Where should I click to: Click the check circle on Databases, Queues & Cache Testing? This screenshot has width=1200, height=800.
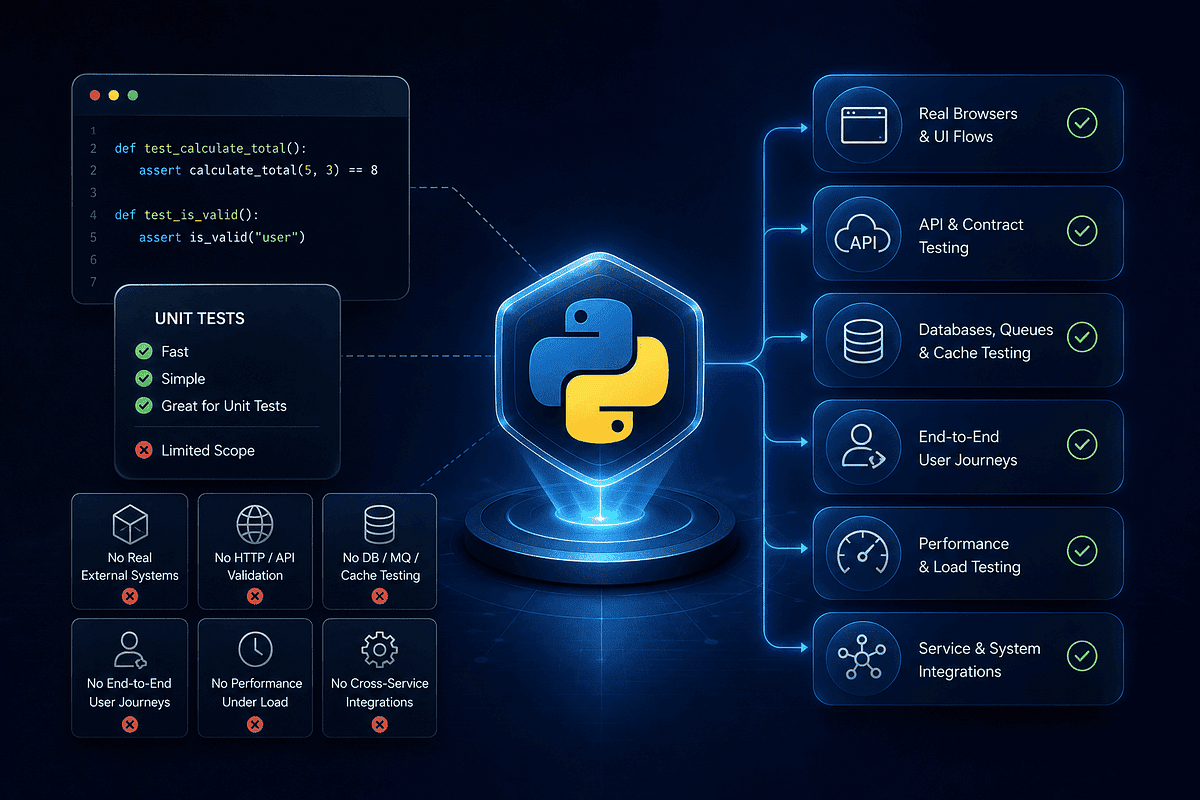[1082, 337]
